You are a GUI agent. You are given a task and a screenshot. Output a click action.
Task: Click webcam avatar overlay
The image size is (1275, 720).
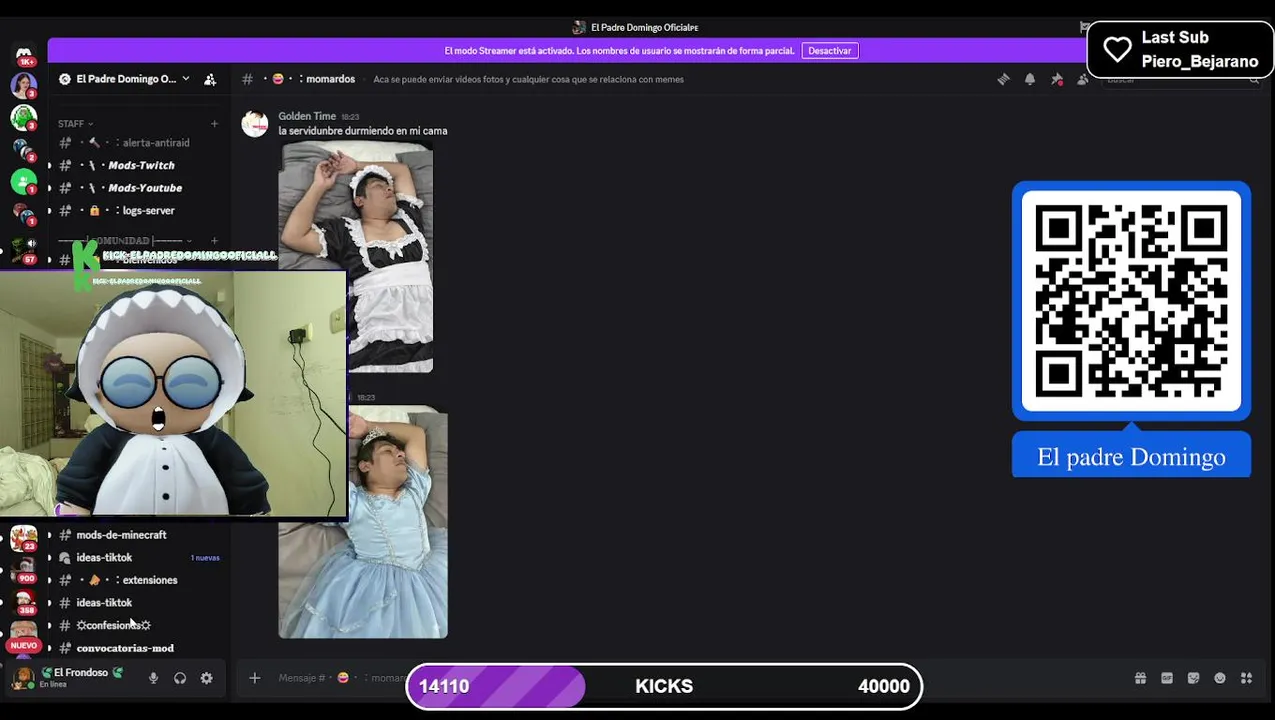(173, 394)
